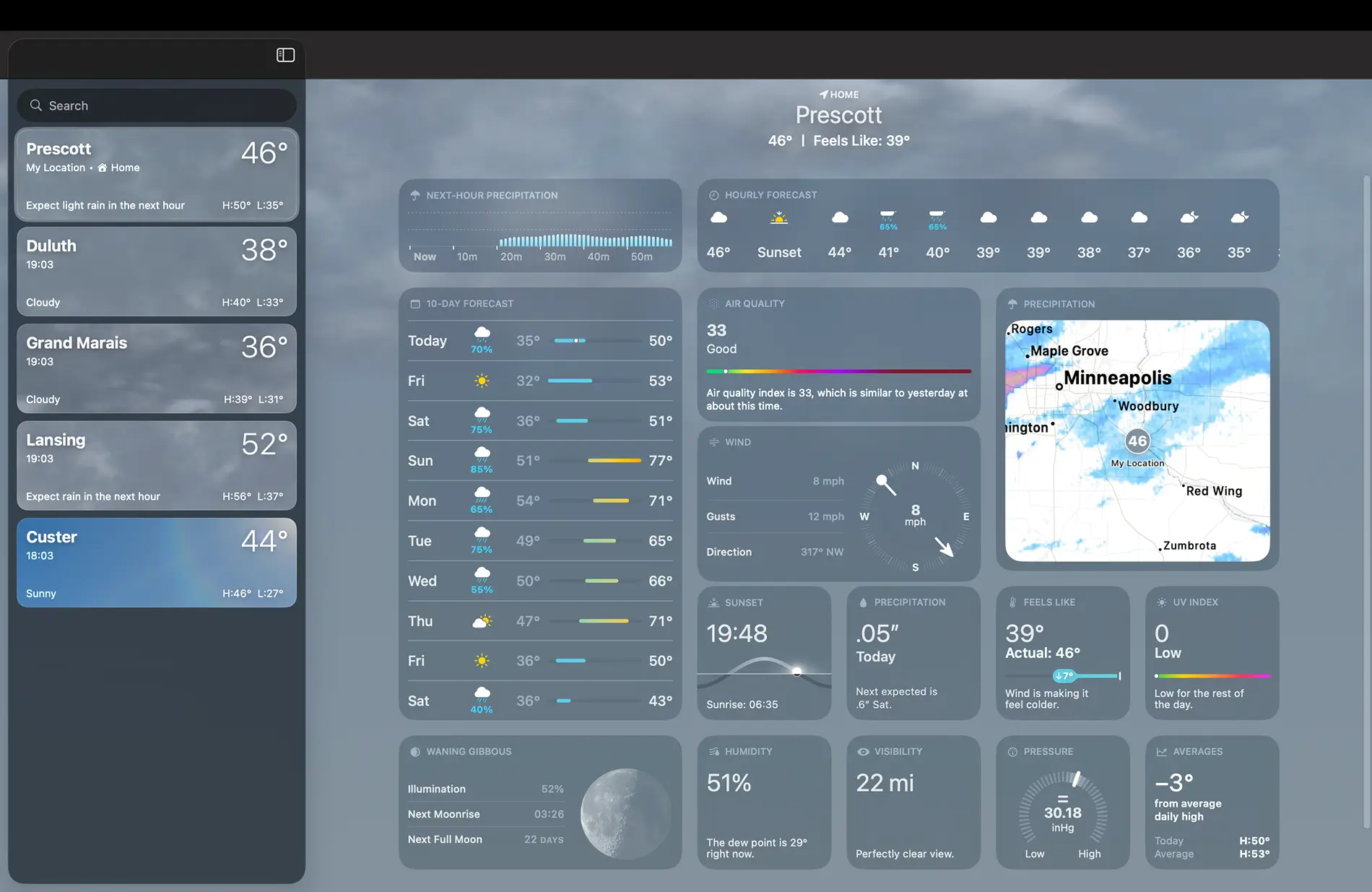
Task: Click the Air Quality header icon
Action: tap(713, 304)
